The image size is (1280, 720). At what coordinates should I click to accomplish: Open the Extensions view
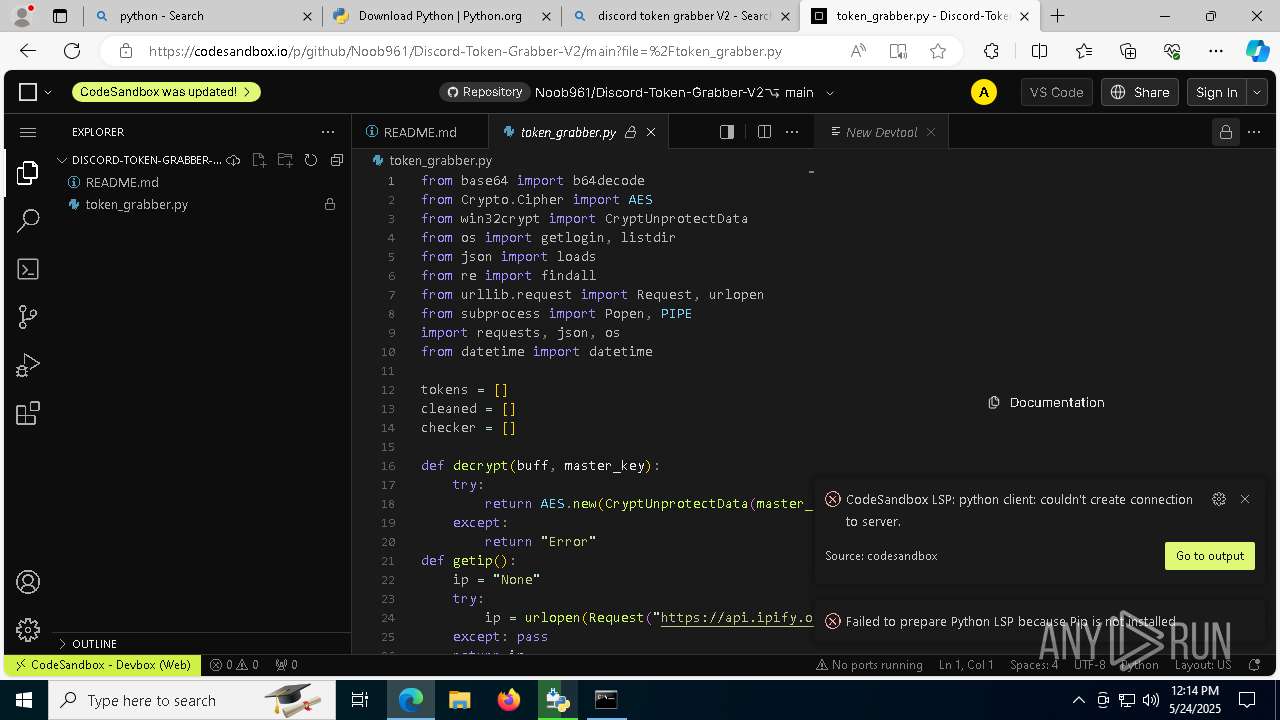[x=28, y=413]
